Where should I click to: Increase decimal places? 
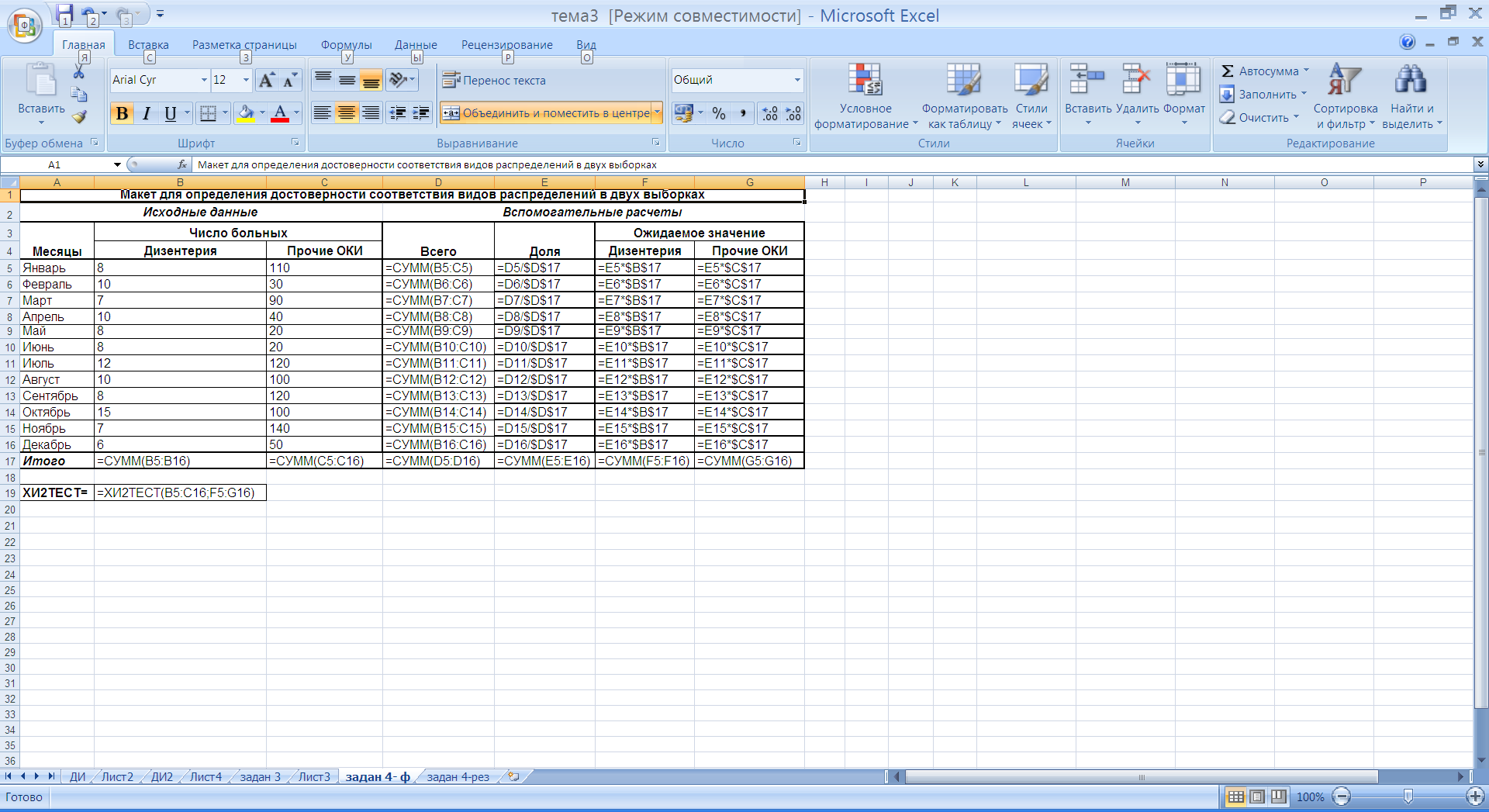(769, 114)
